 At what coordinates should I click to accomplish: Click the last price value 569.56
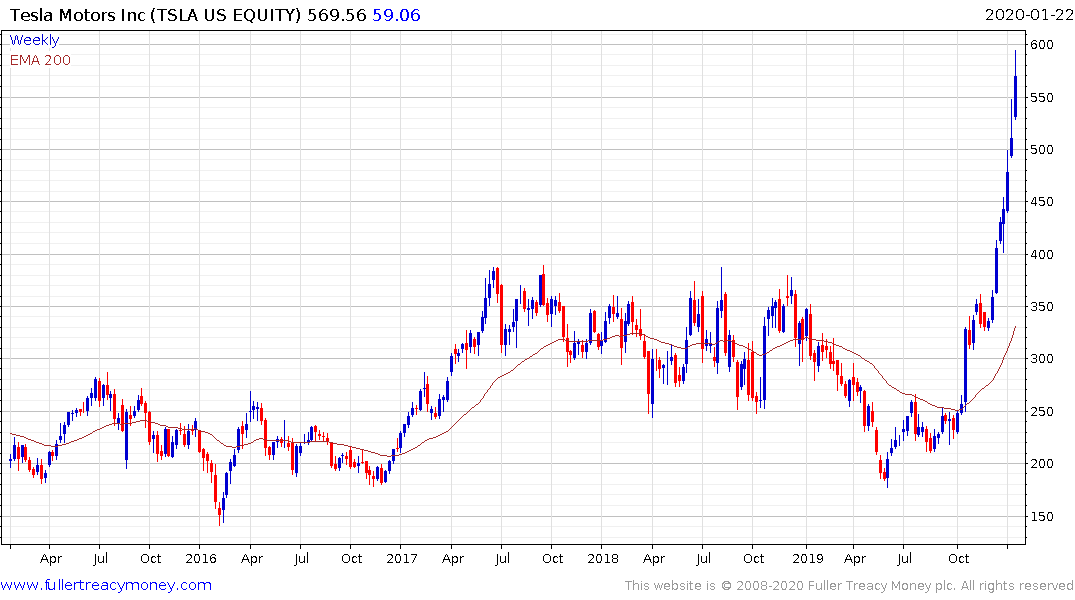[337, 15]
